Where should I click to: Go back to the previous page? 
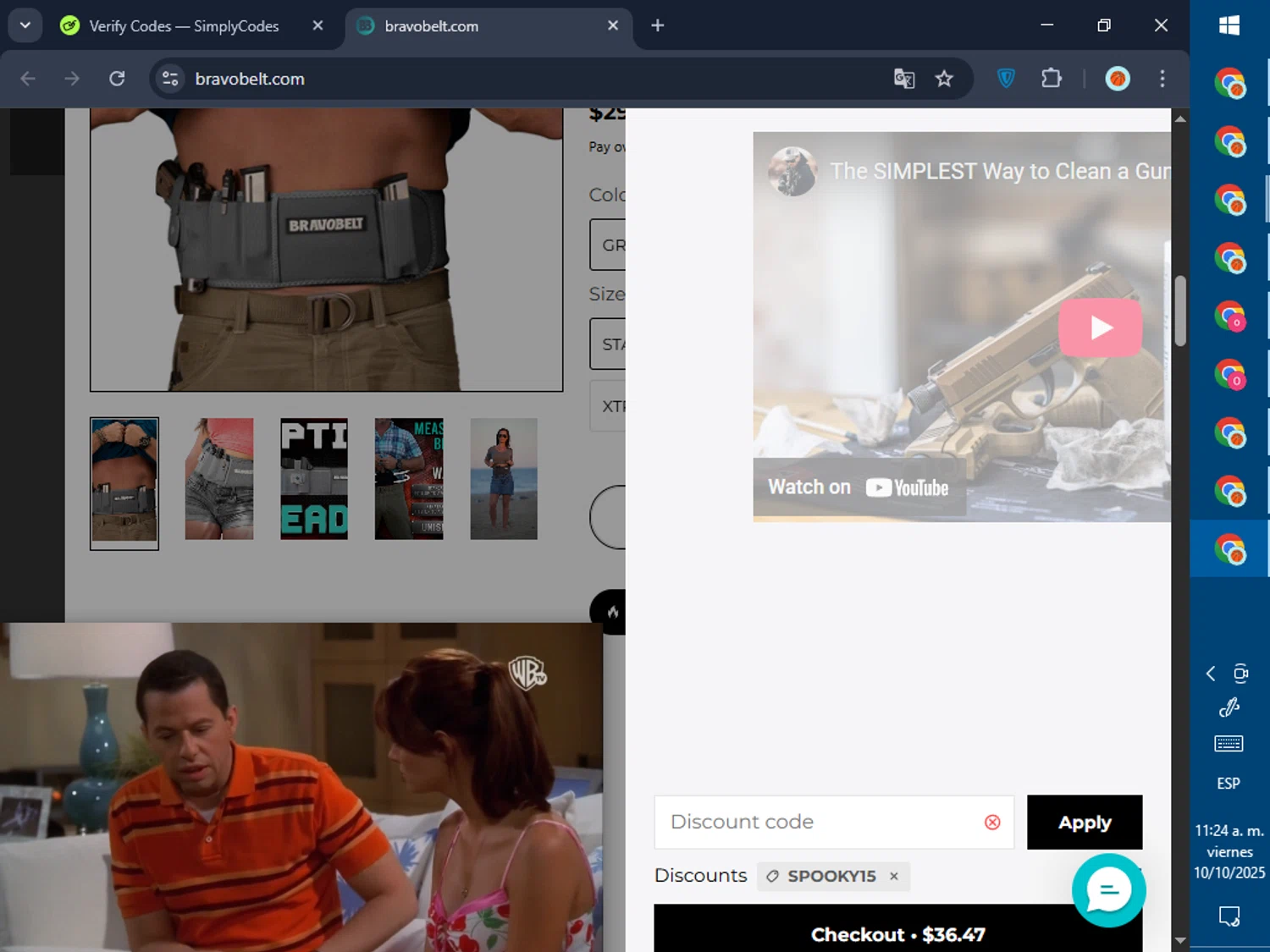(x=28, y=79)
